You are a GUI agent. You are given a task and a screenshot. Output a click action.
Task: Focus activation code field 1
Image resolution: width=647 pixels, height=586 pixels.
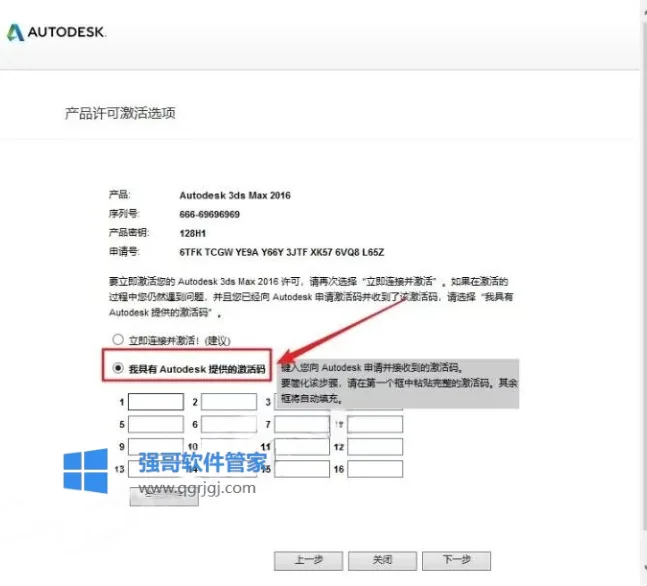(x=156, y=402)
